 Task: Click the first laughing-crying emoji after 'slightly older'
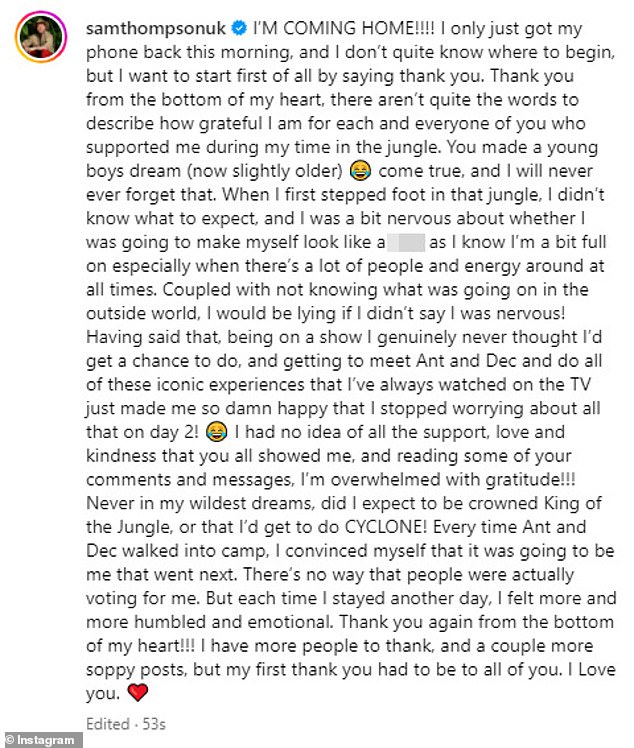click(360, 171)
